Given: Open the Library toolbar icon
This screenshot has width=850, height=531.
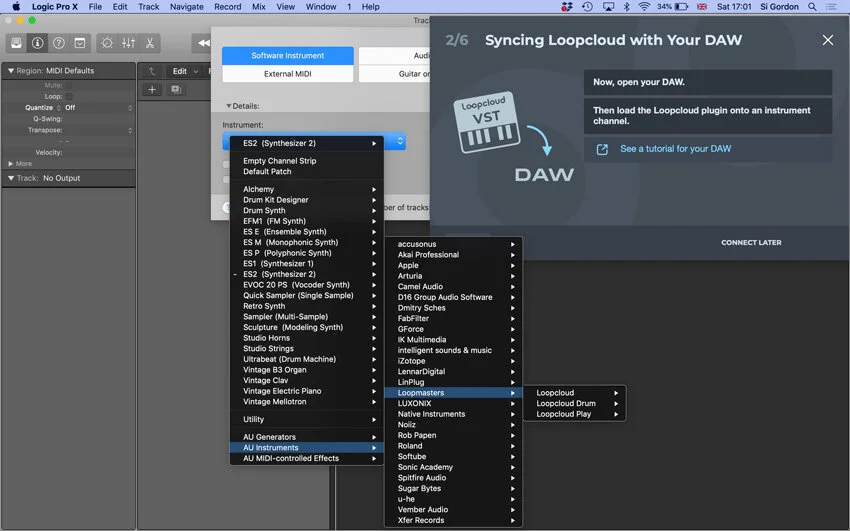Looking at the screenshot, I should tap(16, 43).
